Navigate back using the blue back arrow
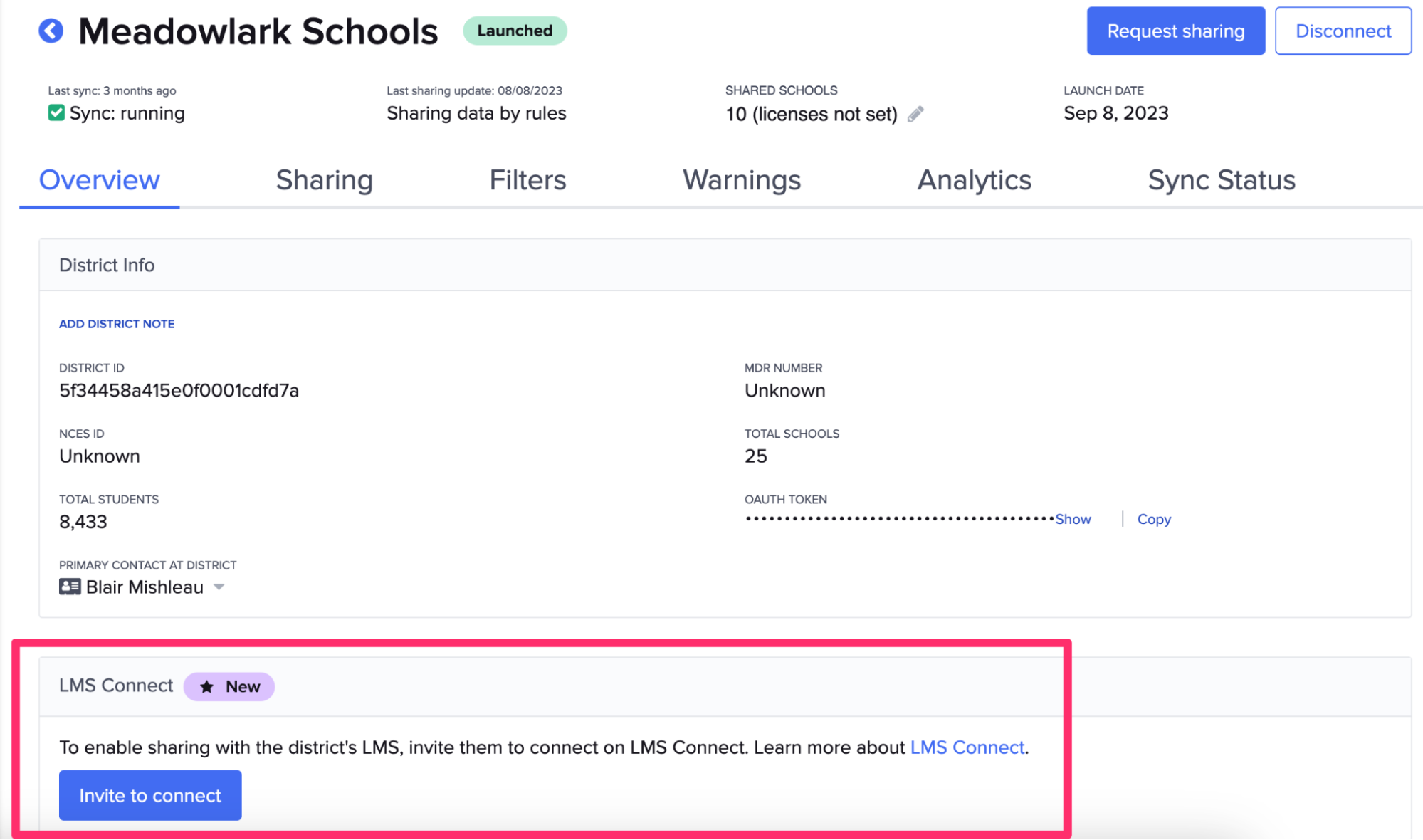This screenshot has width=1423, height=840. (50, 31)
